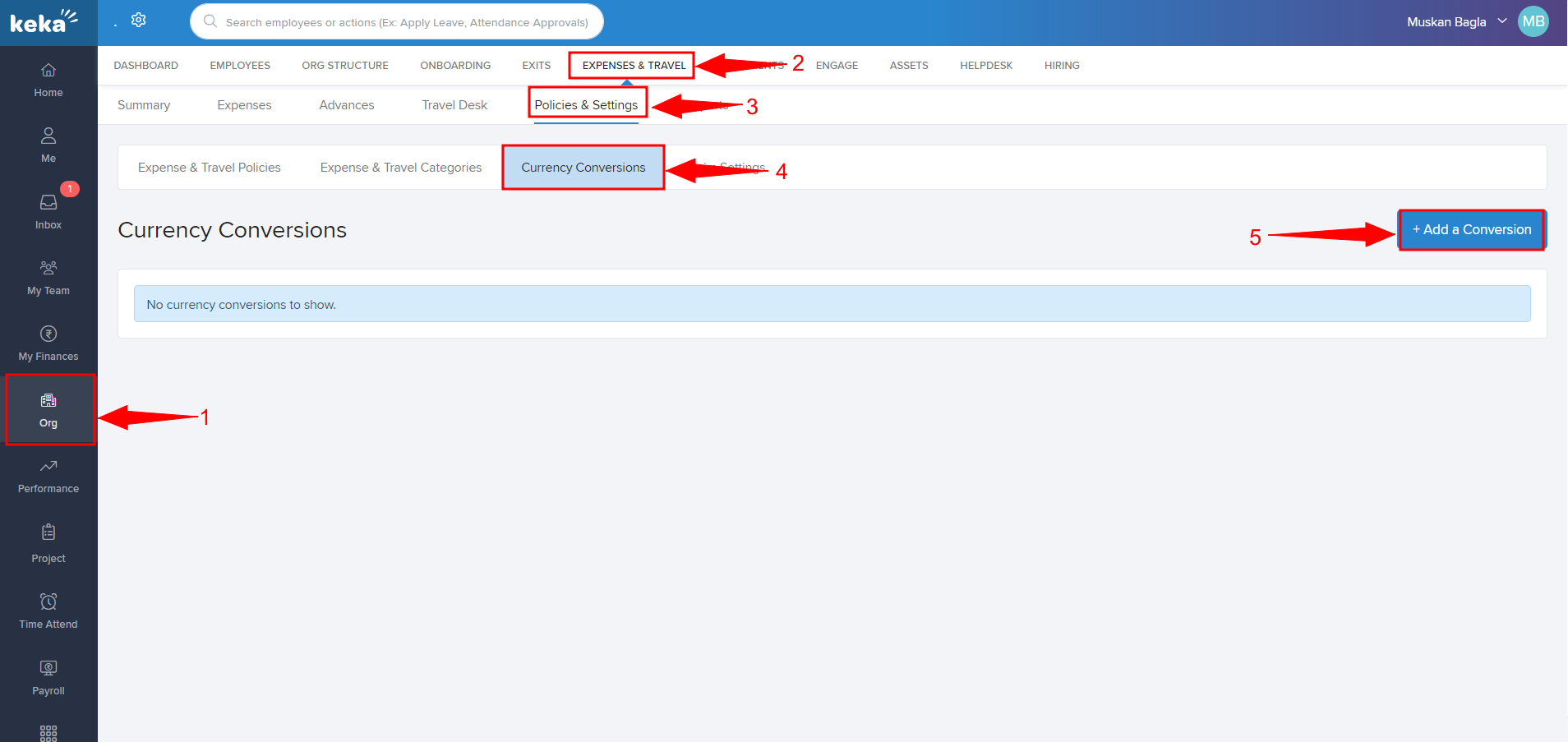Click the keka logo
This screenshot has height=742, width=1568.
coord(43,22)
